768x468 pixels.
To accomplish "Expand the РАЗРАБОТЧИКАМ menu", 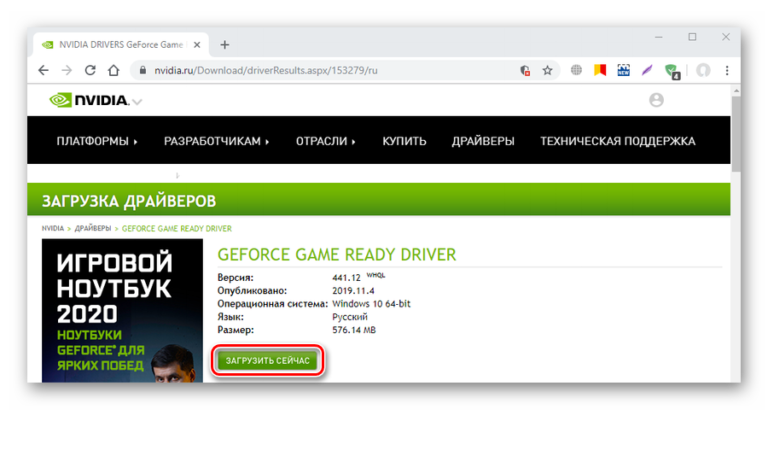I will 217,141.
